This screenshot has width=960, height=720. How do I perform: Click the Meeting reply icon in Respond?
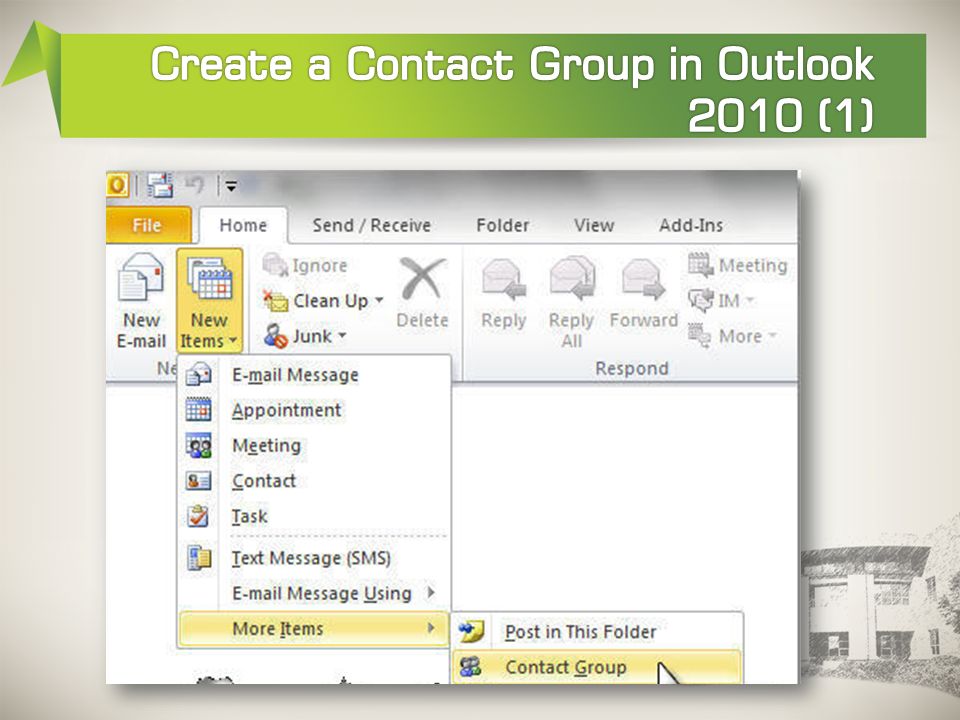point(700,265)
